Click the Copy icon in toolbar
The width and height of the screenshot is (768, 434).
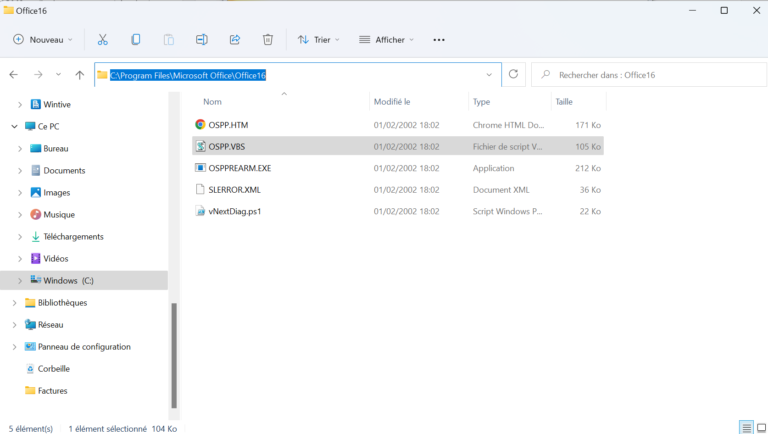(136, 40)
